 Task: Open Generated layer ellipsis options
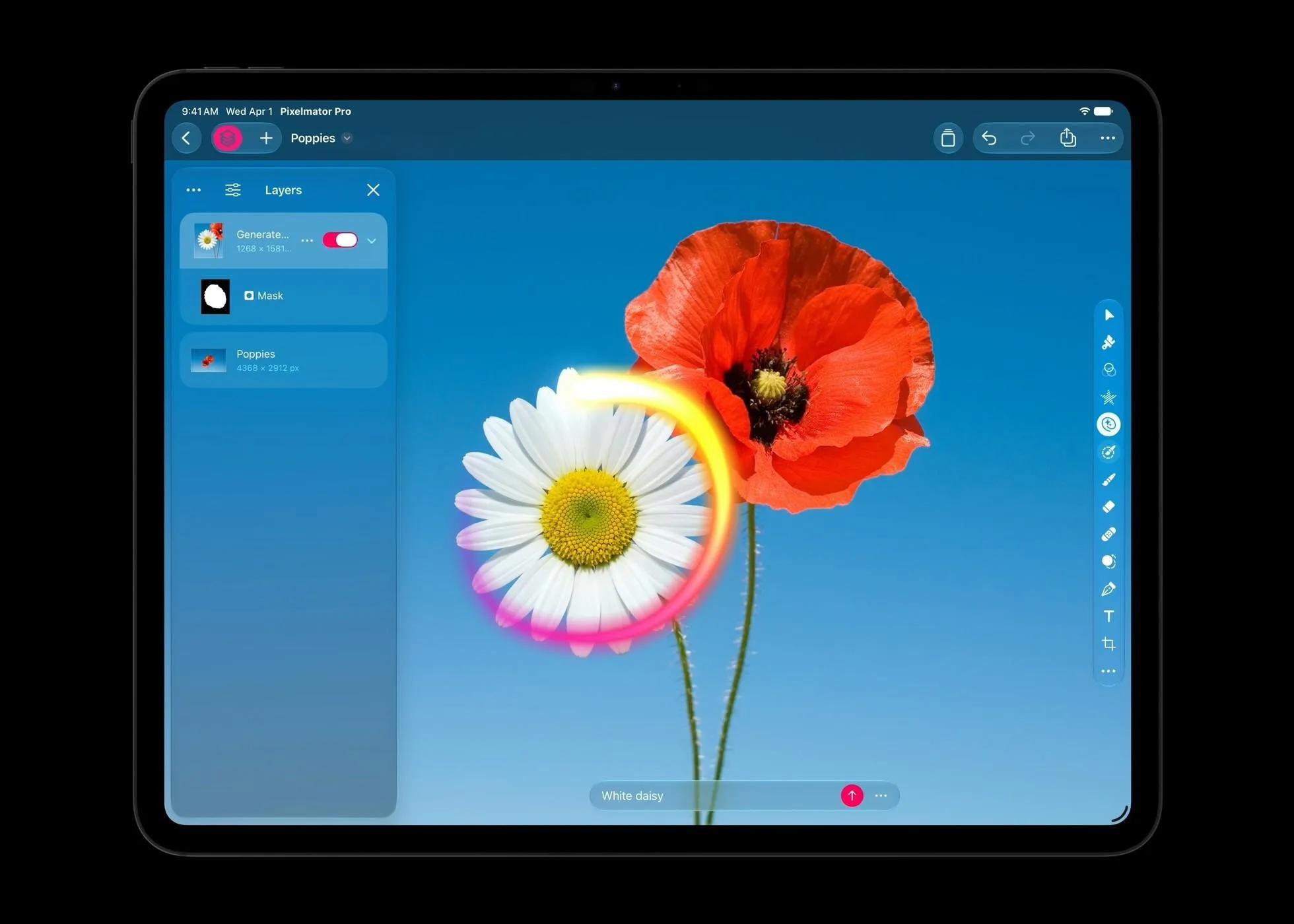point(307,241)
